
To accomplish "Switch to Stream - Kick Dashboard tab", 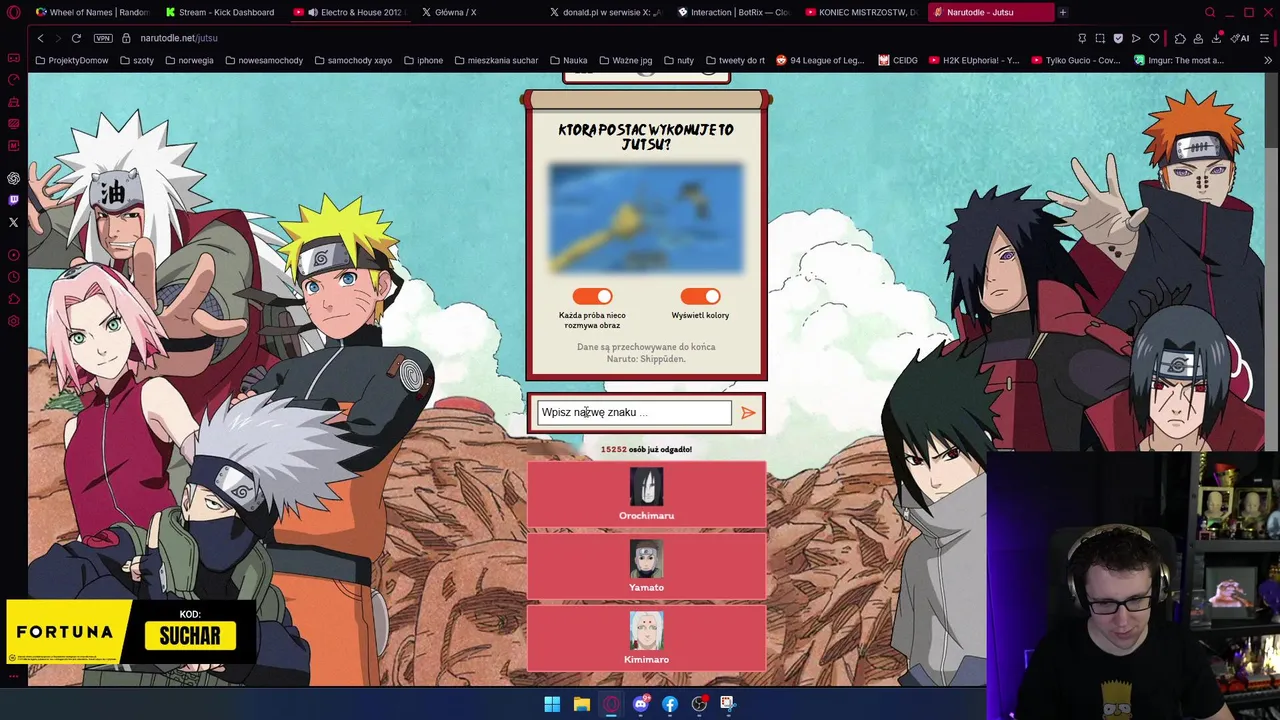I will click(220, 12).
